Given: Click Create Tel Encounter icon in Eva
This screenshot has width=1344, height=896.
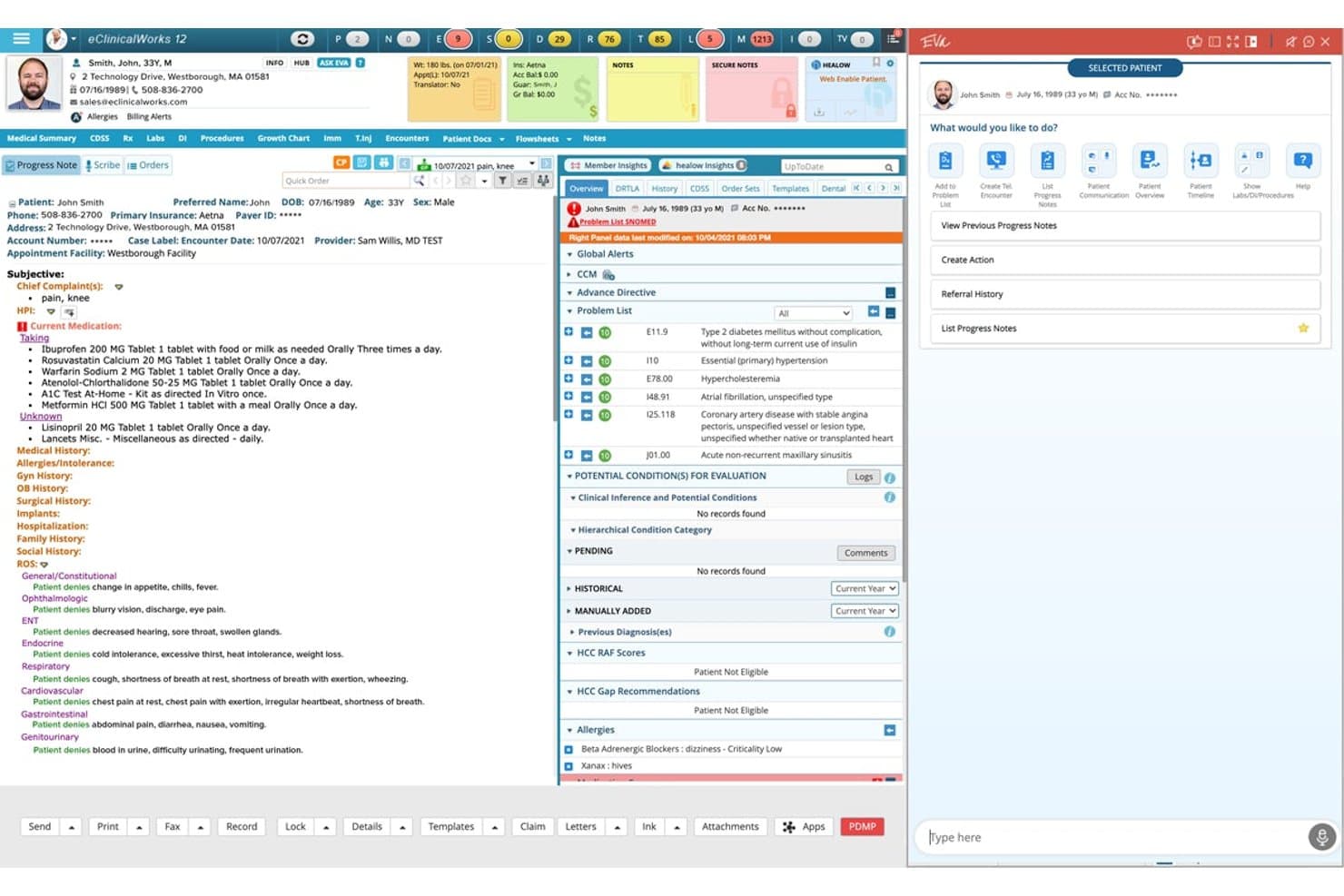Looking at the screenshot, I should coord(996,161).
